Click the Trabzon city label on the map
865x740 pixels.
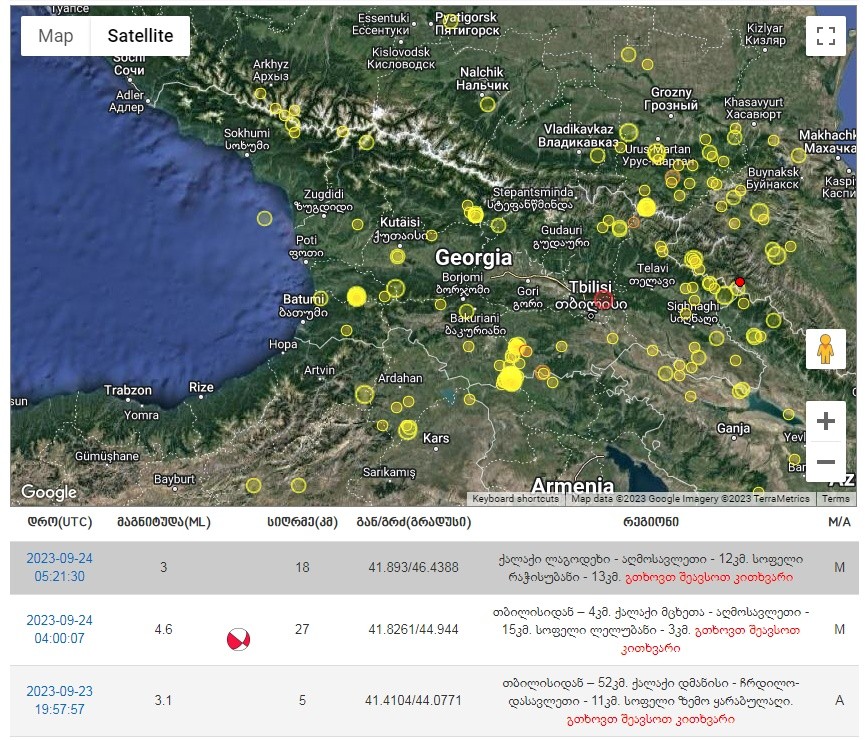pyautogui.click(x=128, y=390)
